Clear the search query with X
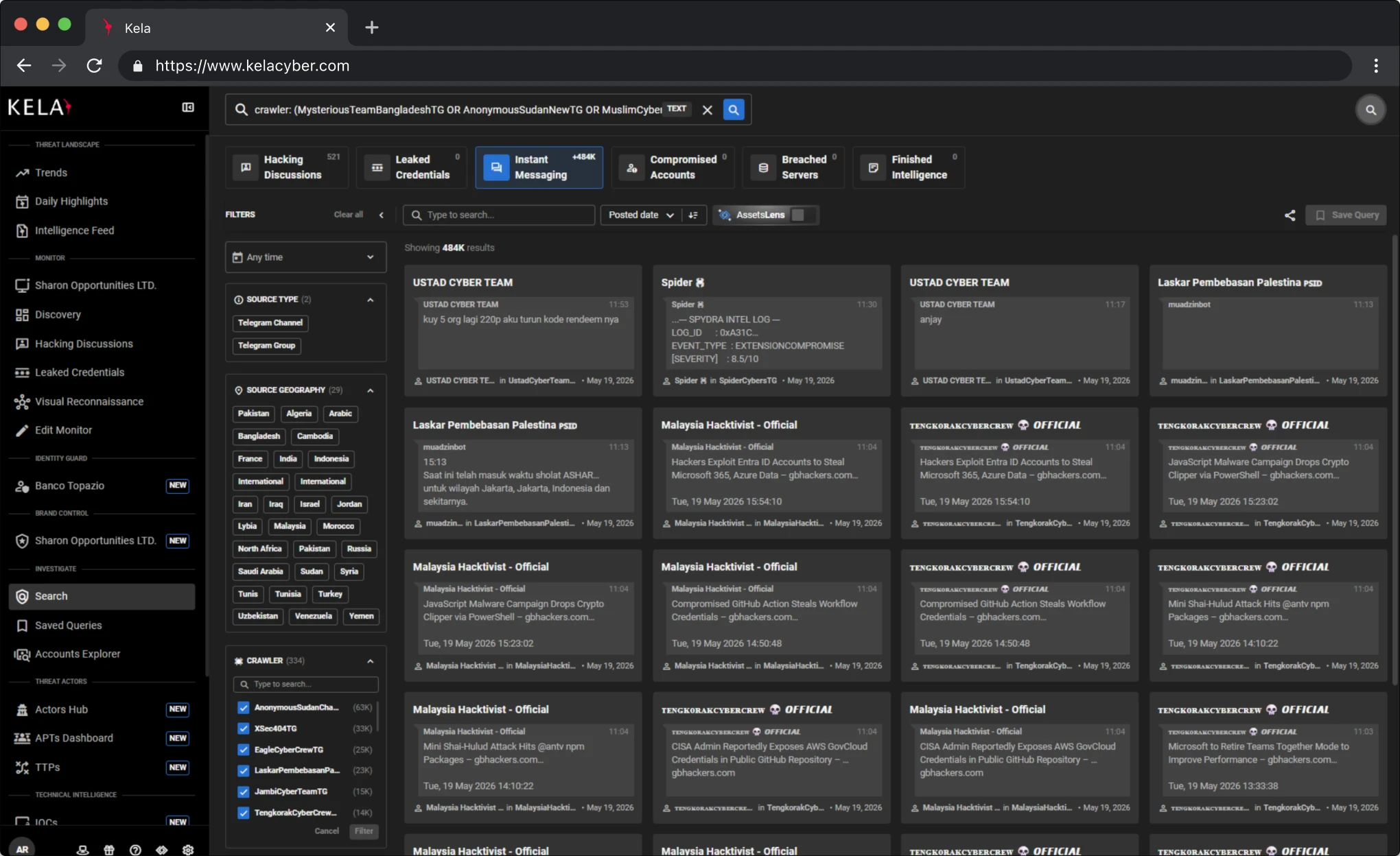Image resolution: width=1400 pixels, height=856 pixels. click(x=708, y=110)
